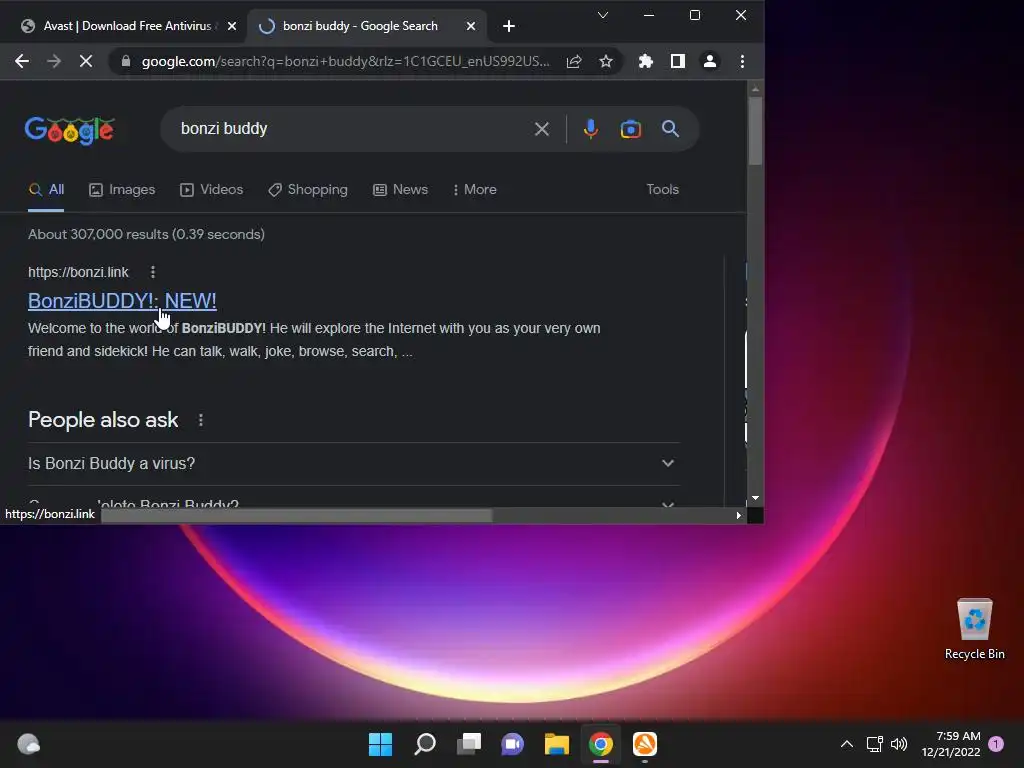Click the scroll right arrow

coord(739,515)
